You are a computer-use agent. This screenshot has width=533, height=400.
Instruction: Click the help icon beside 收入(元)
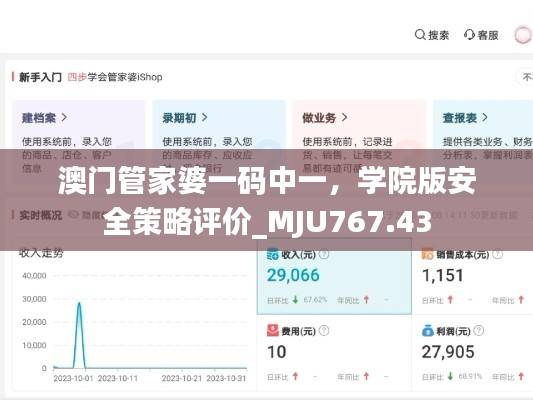(324, 254)
